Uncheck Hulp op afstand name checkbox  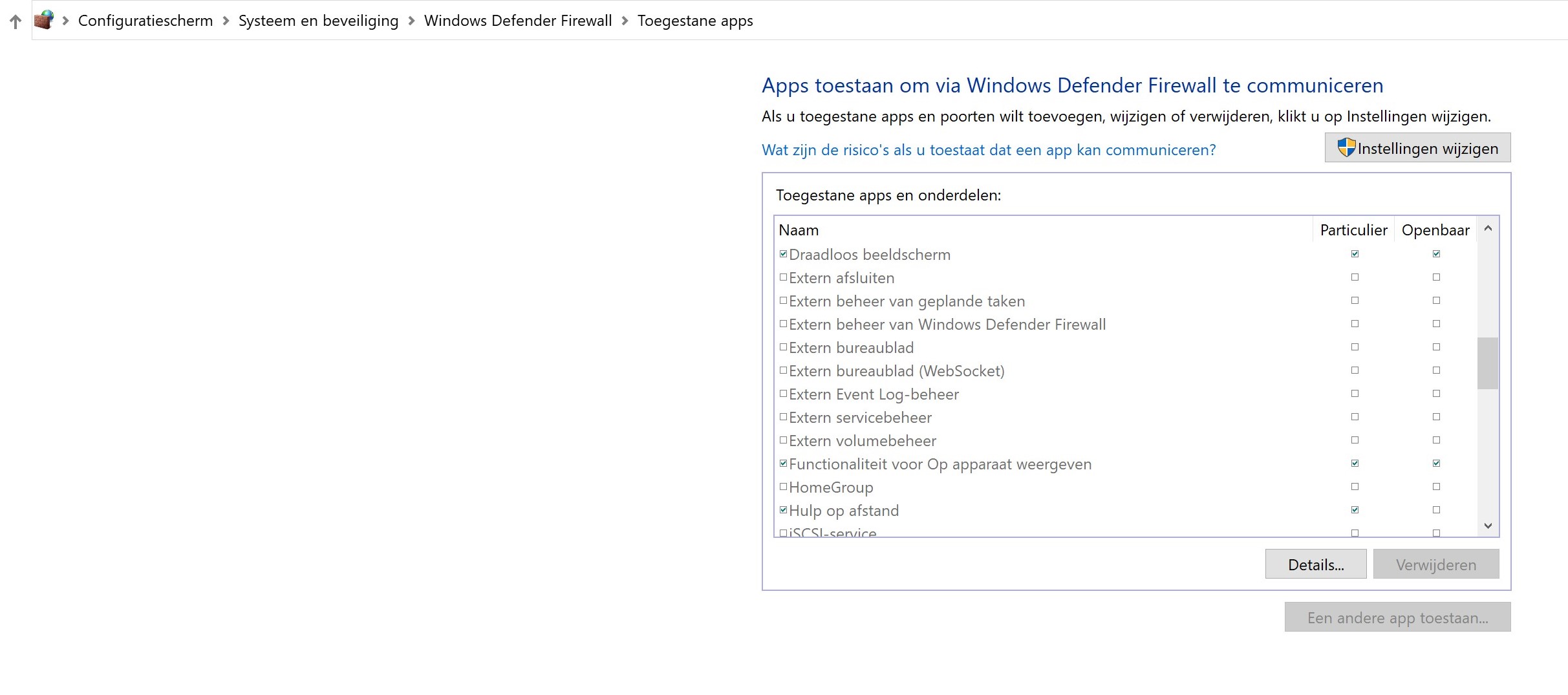(x=783, y=510)
